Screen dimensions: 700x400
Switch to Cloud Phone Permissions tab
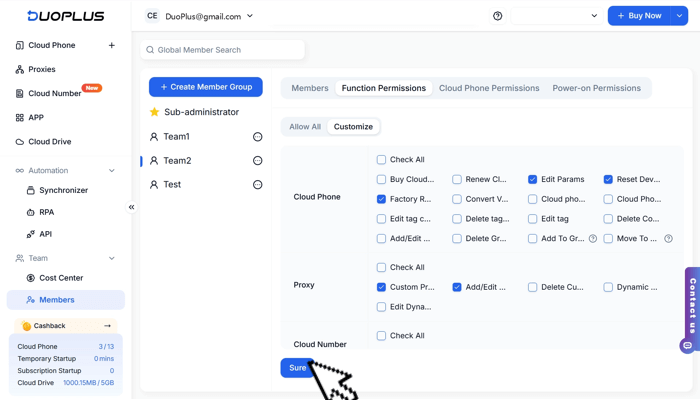(489, 88)
